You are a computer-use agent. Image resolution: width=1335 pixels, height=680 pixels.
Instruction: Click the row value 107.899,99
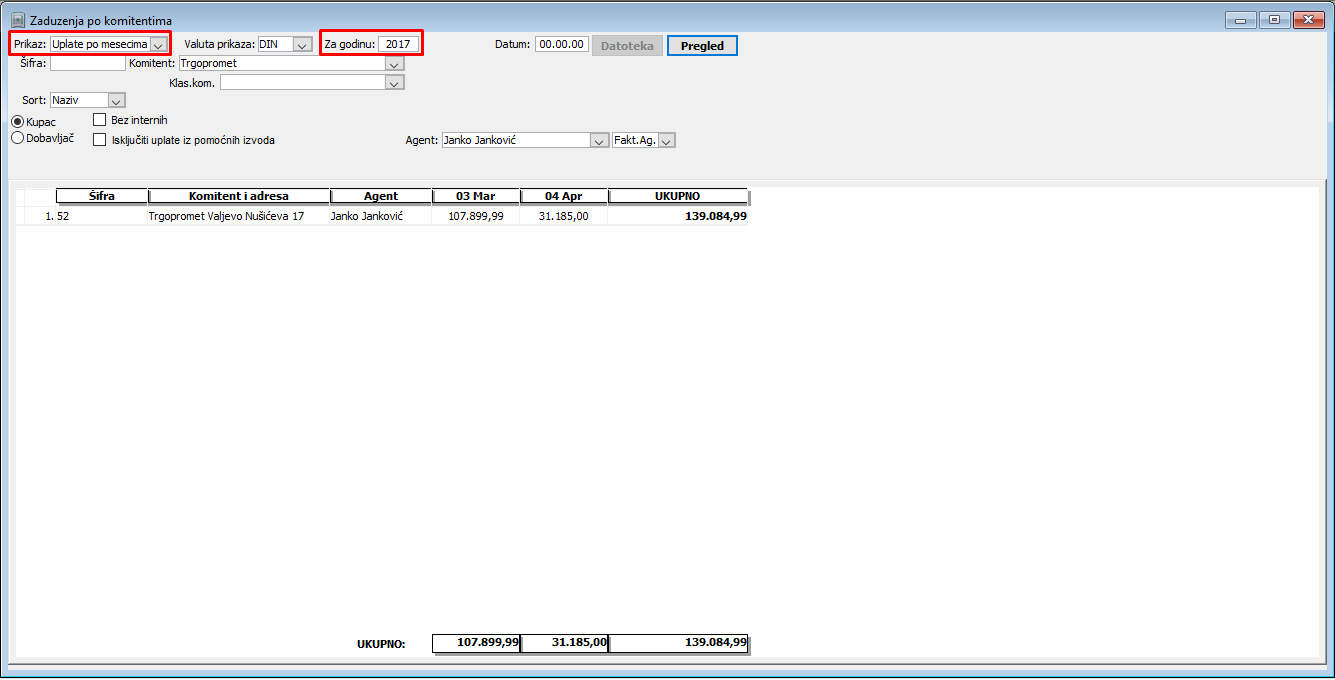coord(476,216)
